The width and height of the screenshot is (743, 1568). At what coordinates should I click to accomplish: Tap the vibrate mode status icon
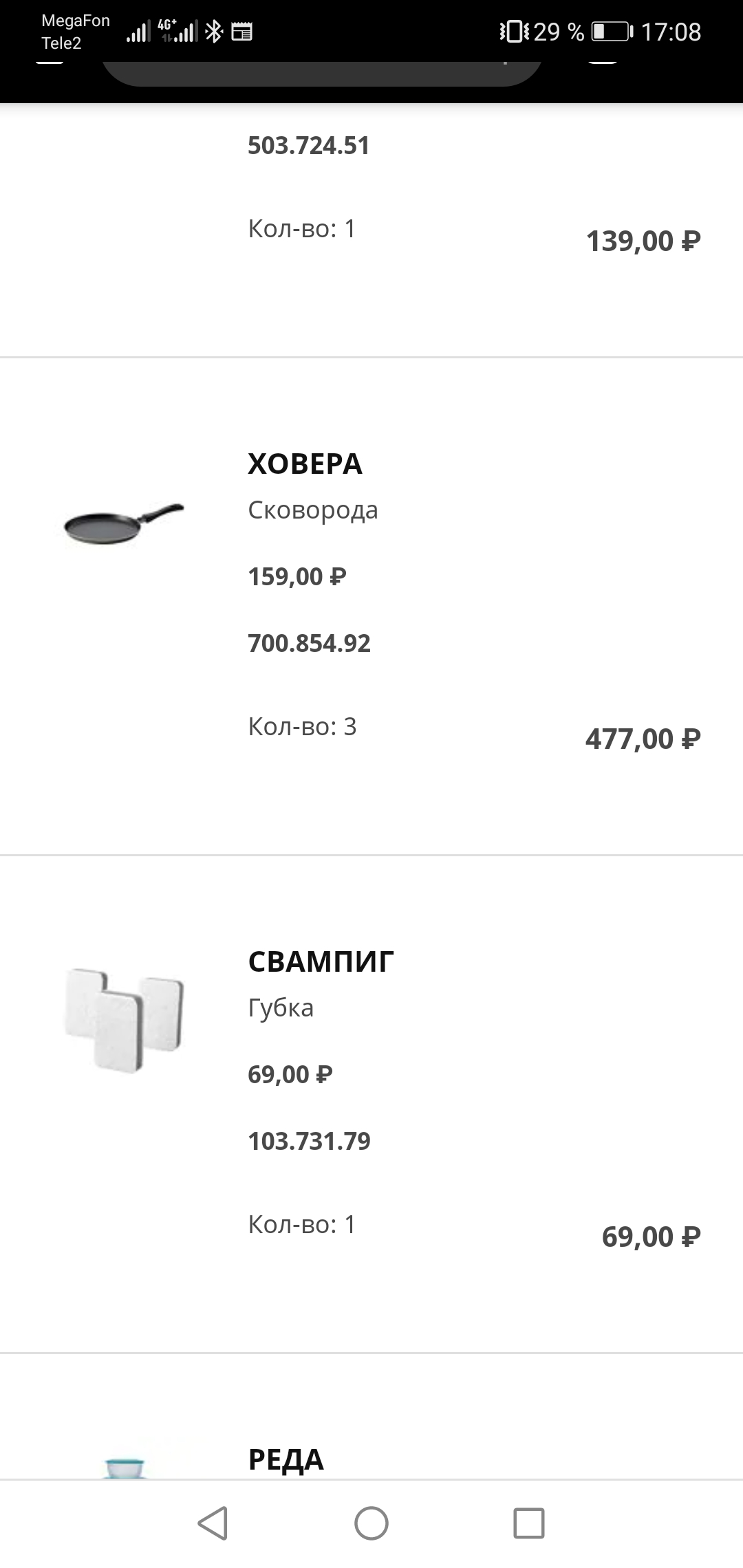pyautogui.click(x=514, y=32)
